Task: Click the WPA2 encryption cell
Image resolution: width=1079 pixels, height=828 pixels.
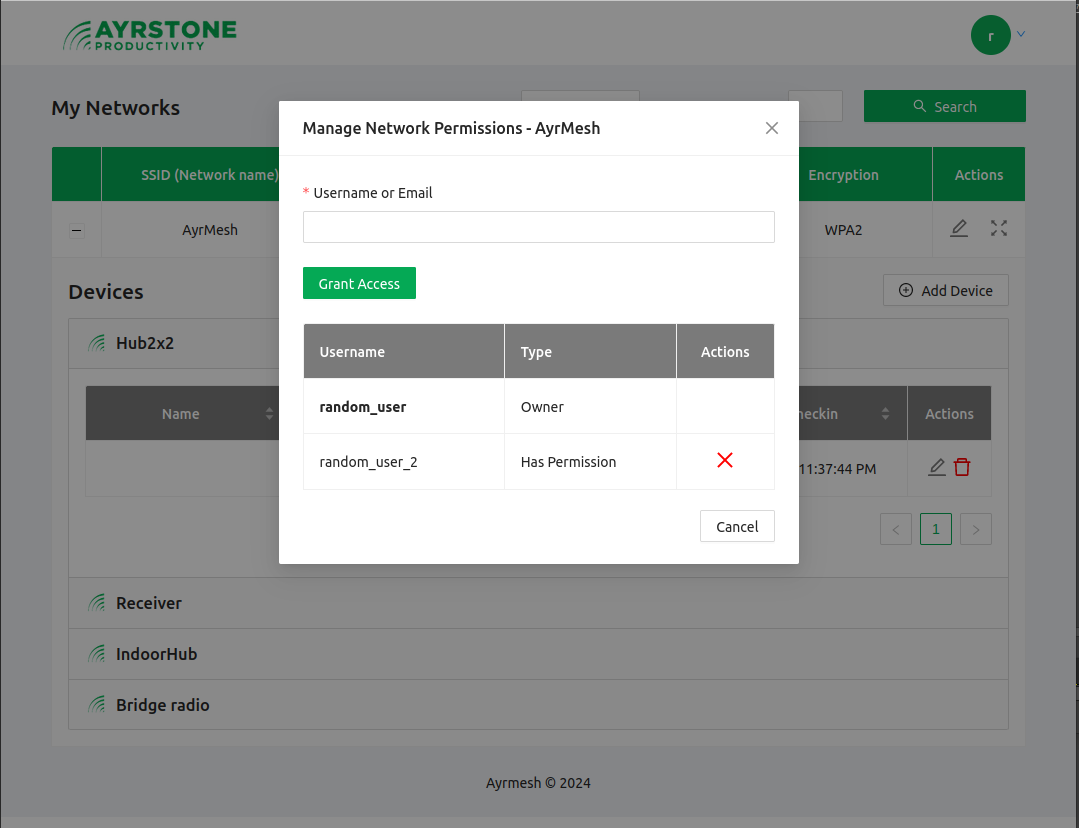Action: point(865,230)
